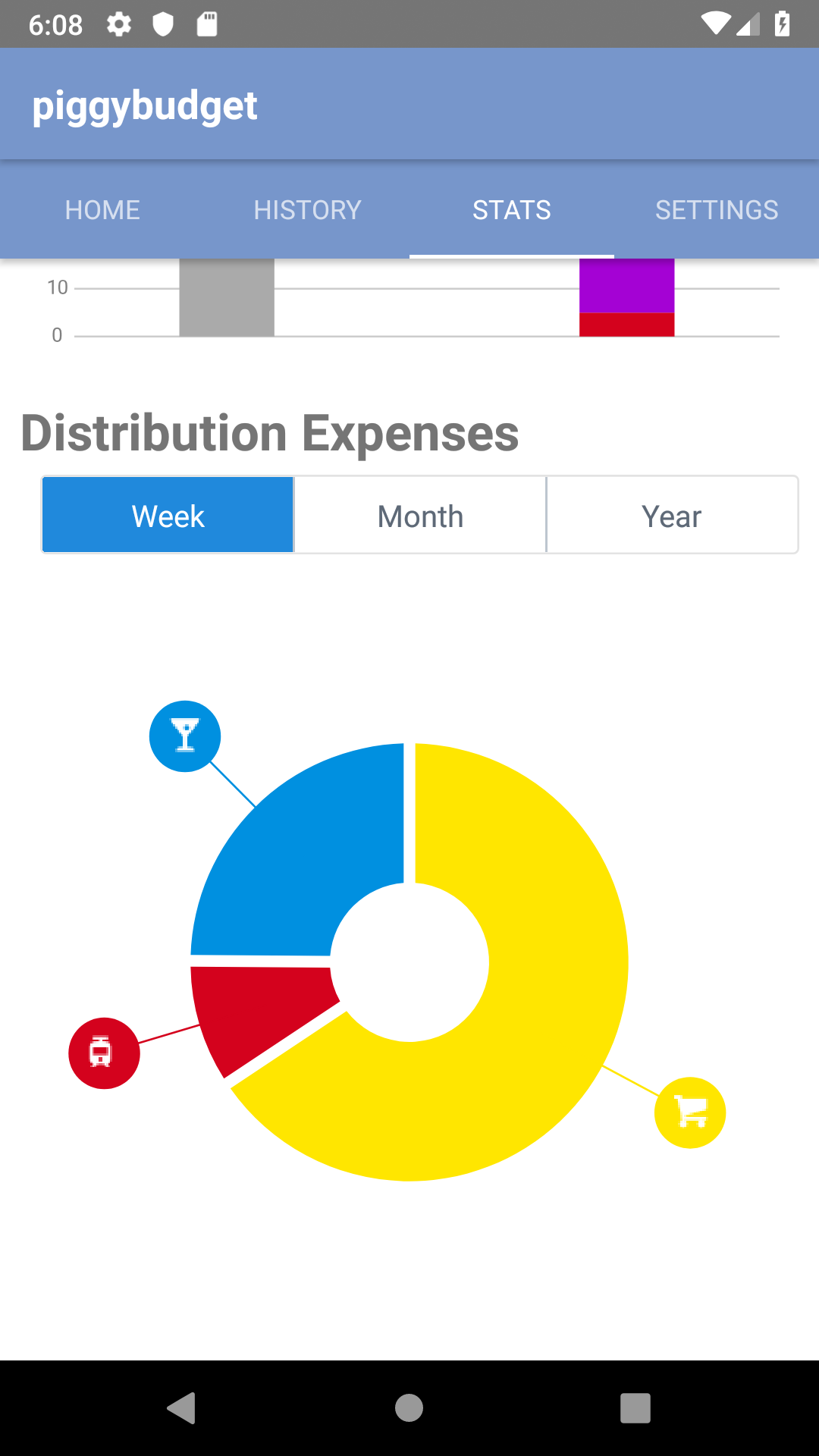The height and width of the screenshot is (1456, 819).
Task: Select the Week period toggle
Action: (168, 516)
